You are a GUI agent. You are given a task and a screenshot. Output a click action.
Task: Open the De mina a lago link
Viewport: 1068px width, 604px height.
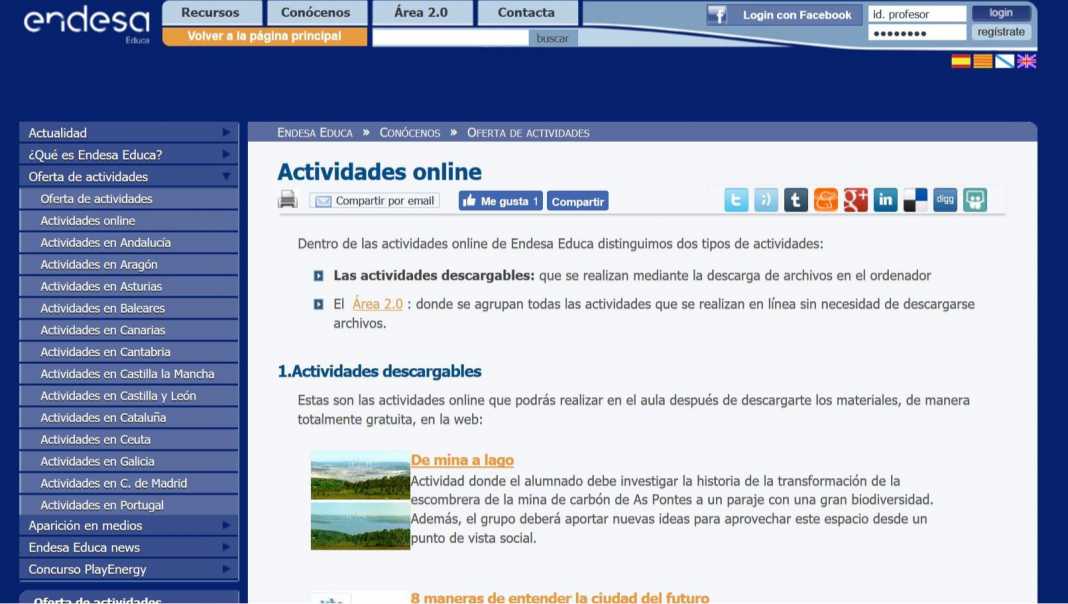[462, 460]
